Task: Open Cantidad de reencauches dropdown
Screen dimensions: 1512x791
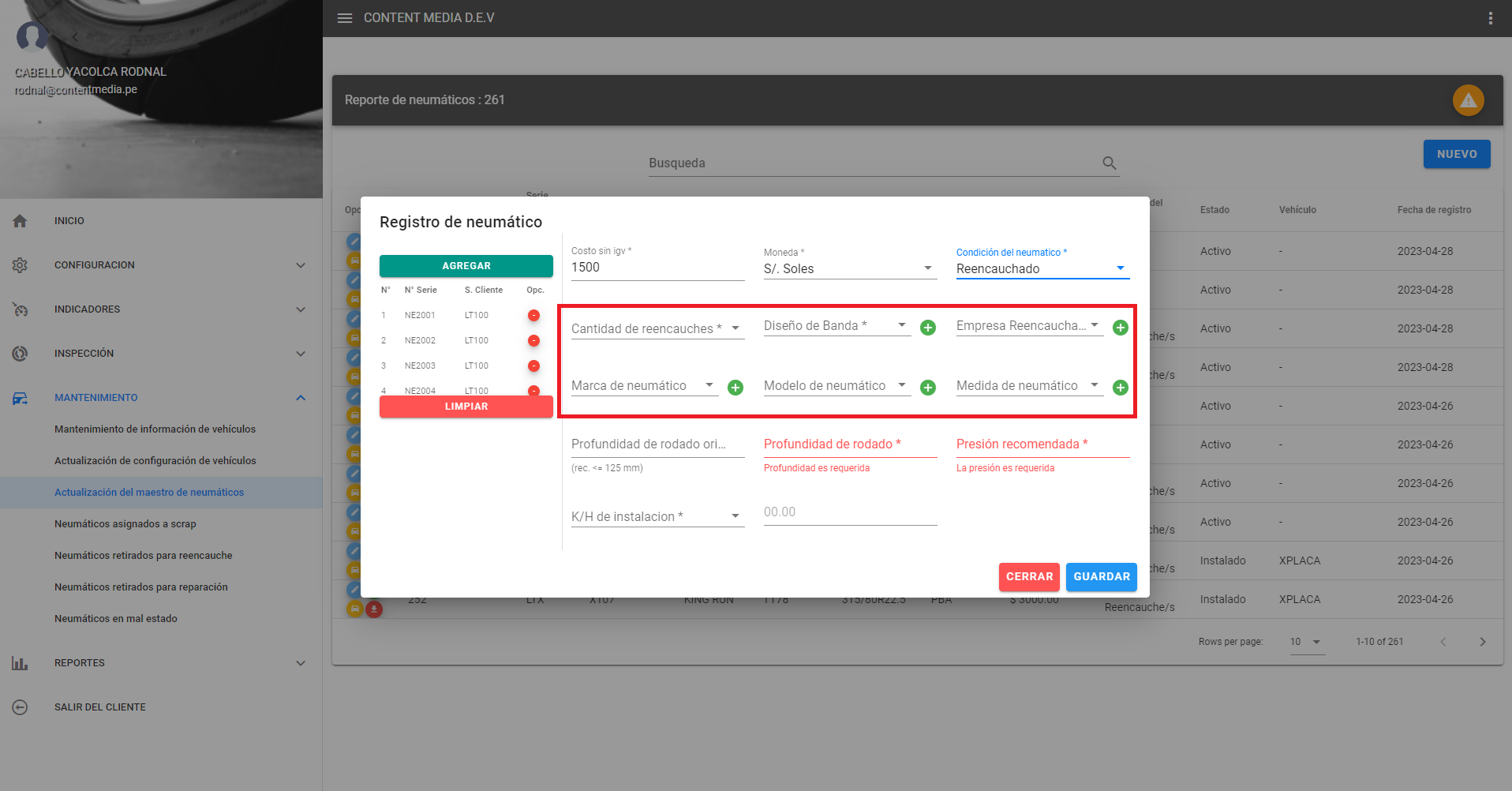Action: [x=657, y=328]
